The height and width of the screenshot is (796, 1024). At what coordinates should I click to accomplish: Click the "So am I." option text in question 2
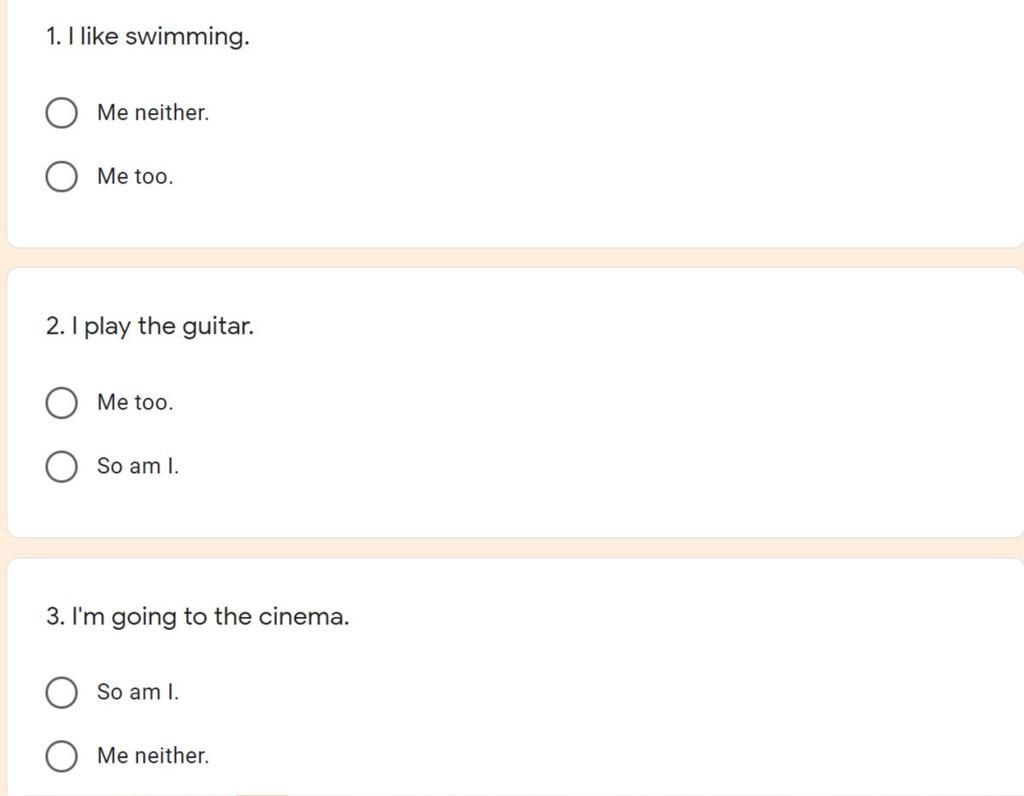pos(138,466)
